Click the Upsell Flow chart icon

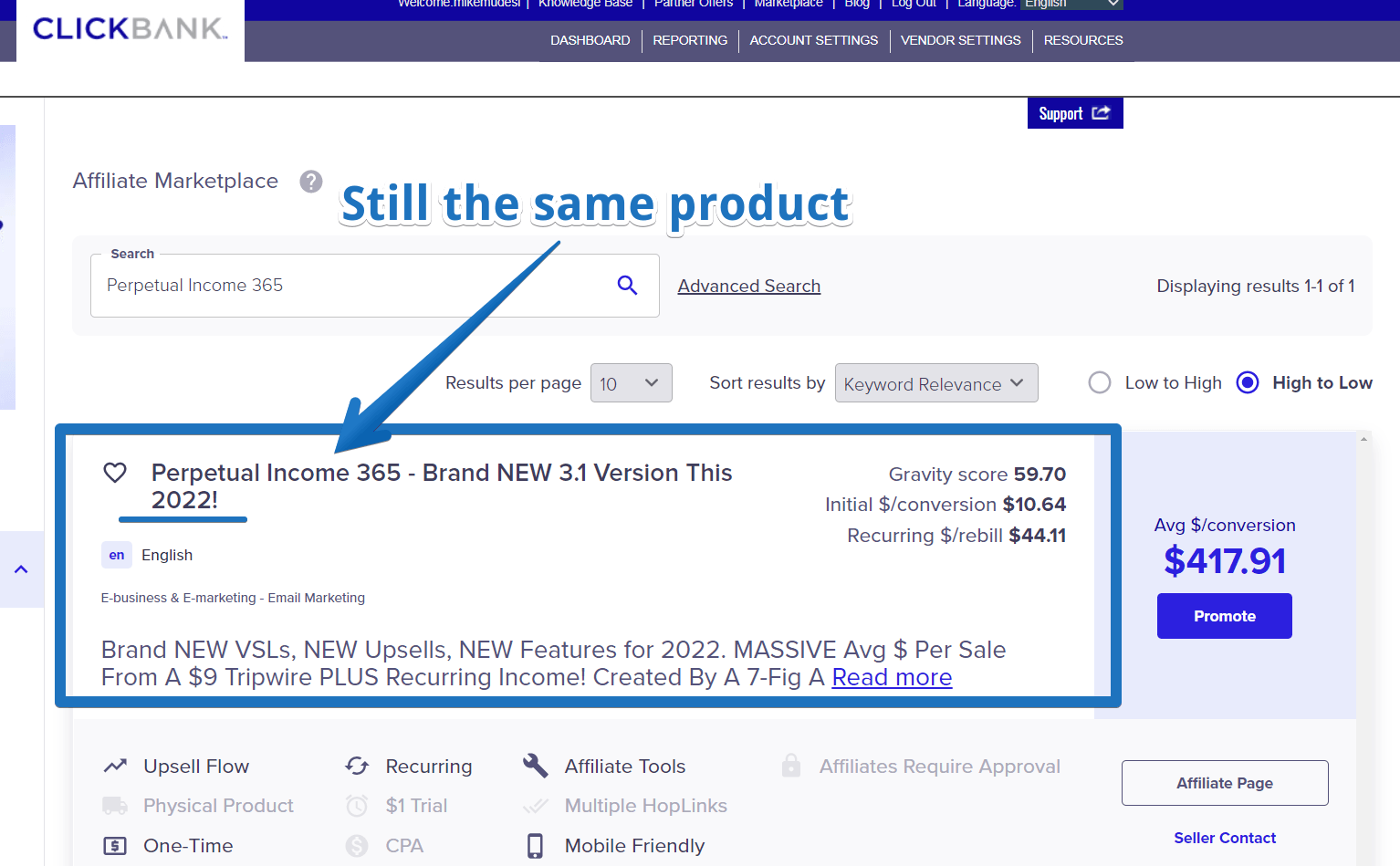(x=115, y=767)
